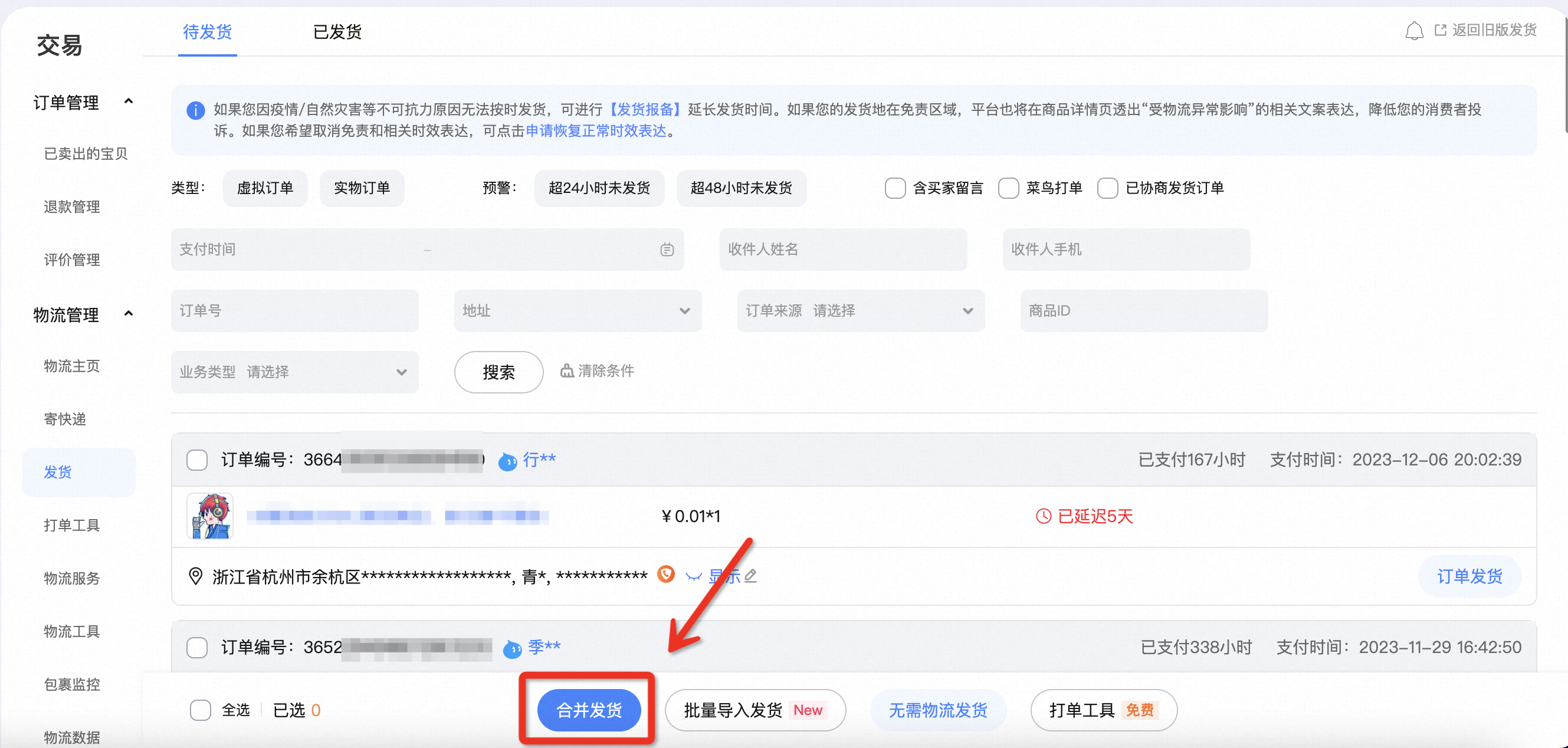The height and width of the screenshot is (748, 1568).
Task: Click the location pin icon of the Hangzhou address
Action: pos(195,576)
